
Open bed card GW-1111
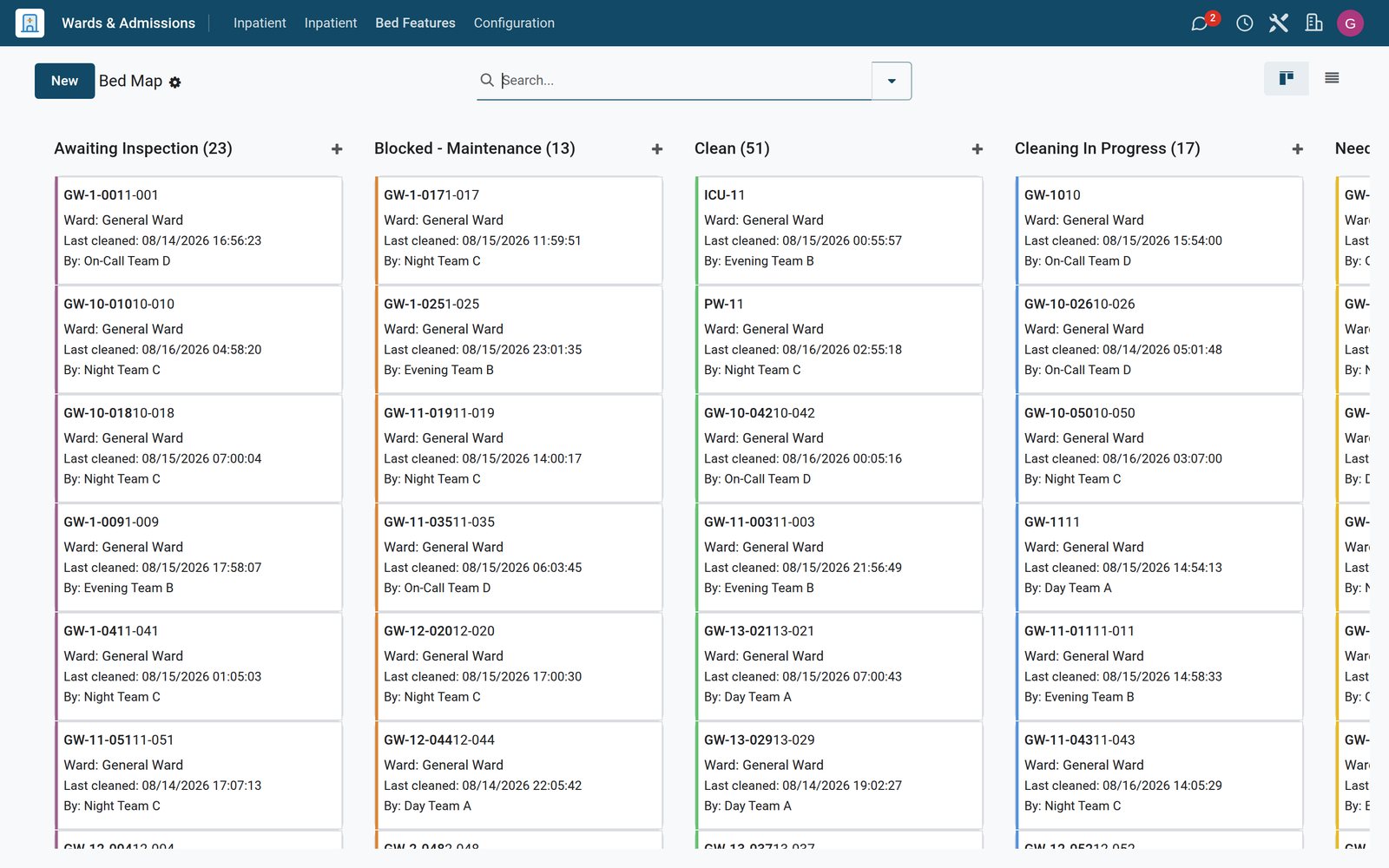(x=1160, y=557)
